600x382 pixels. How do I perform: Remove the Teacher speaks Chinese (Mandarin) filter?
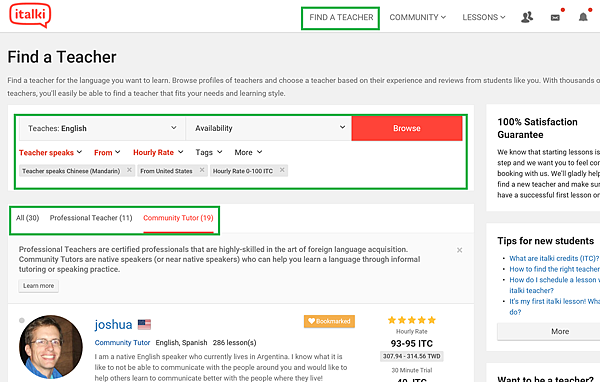coord(129,170)
